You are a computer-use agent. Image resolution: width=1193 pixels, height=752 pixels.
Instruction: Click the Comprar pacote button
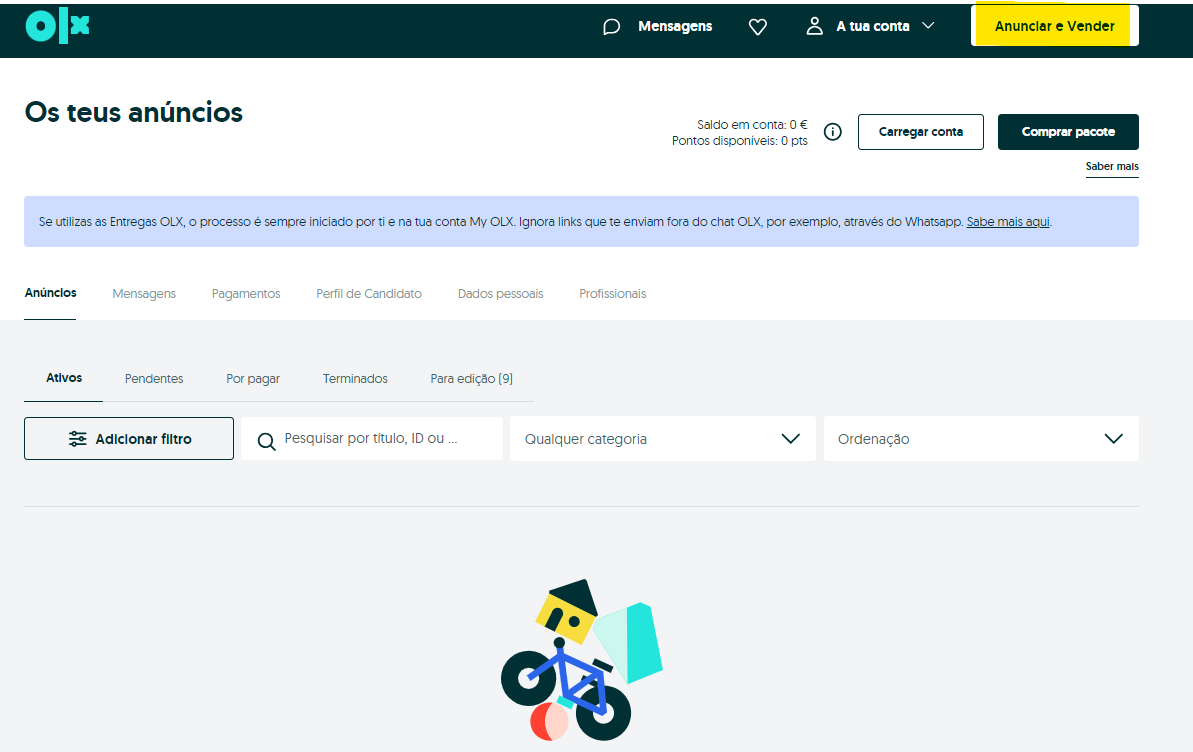point(1067,132)
